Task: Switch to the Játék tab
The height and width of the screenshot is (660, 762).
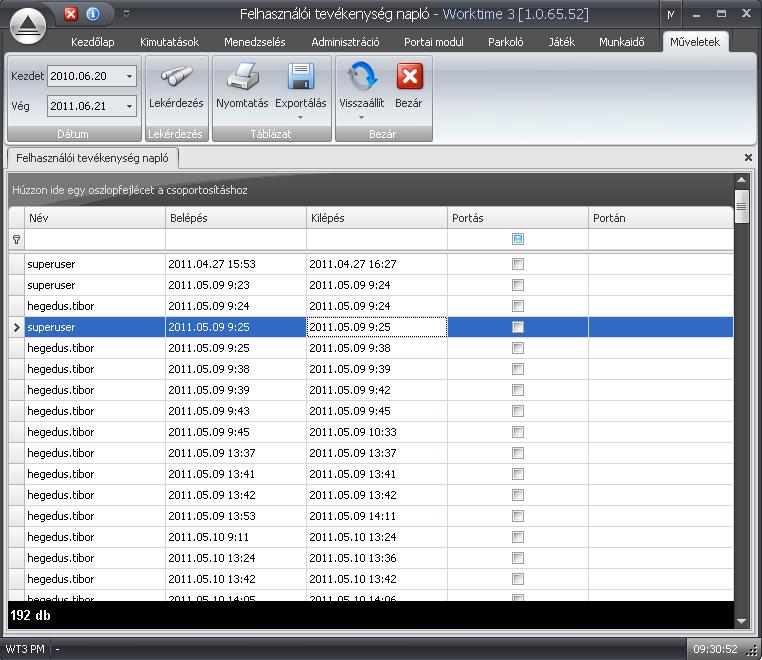Action: (x=561, y=42)
